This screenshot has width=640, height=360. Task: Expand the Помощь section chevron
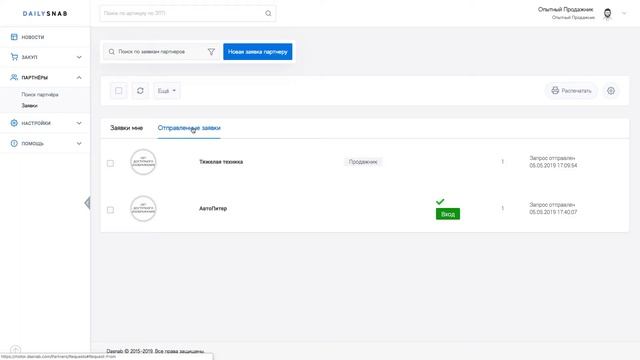click(79, 143)
